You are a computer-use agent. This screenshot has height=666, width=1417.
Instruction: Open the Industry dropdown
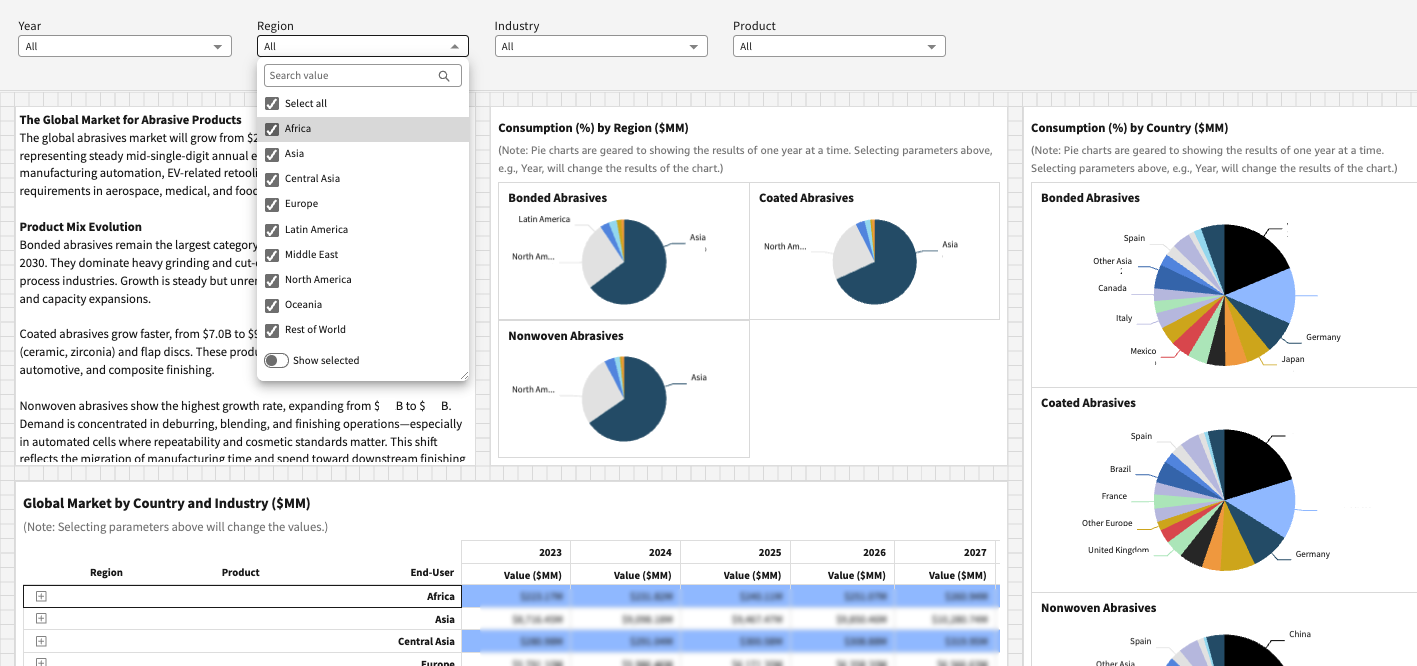601,46
